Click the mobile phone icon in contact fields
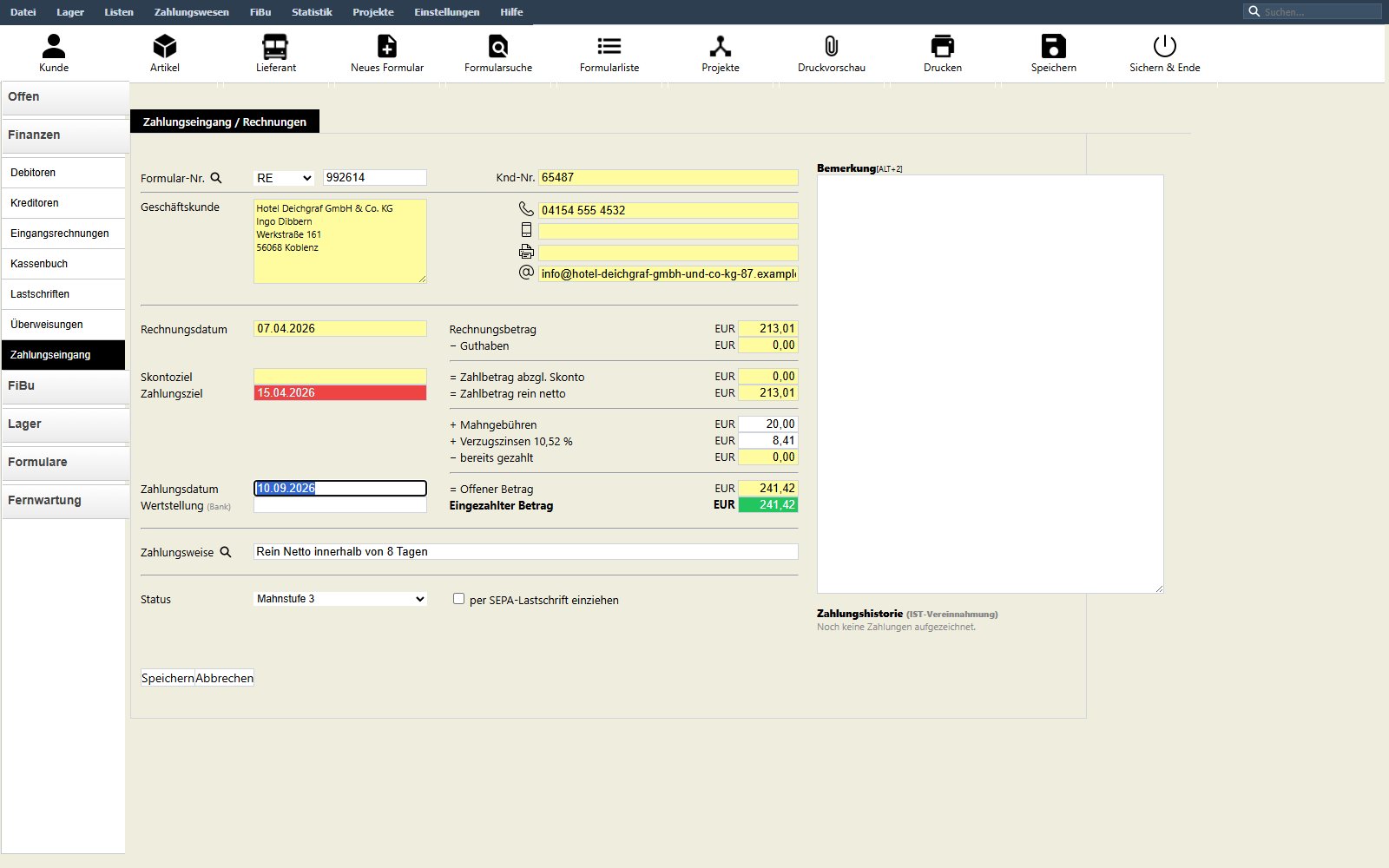This screenshot has height=868, width=1389. click(526, 230)
